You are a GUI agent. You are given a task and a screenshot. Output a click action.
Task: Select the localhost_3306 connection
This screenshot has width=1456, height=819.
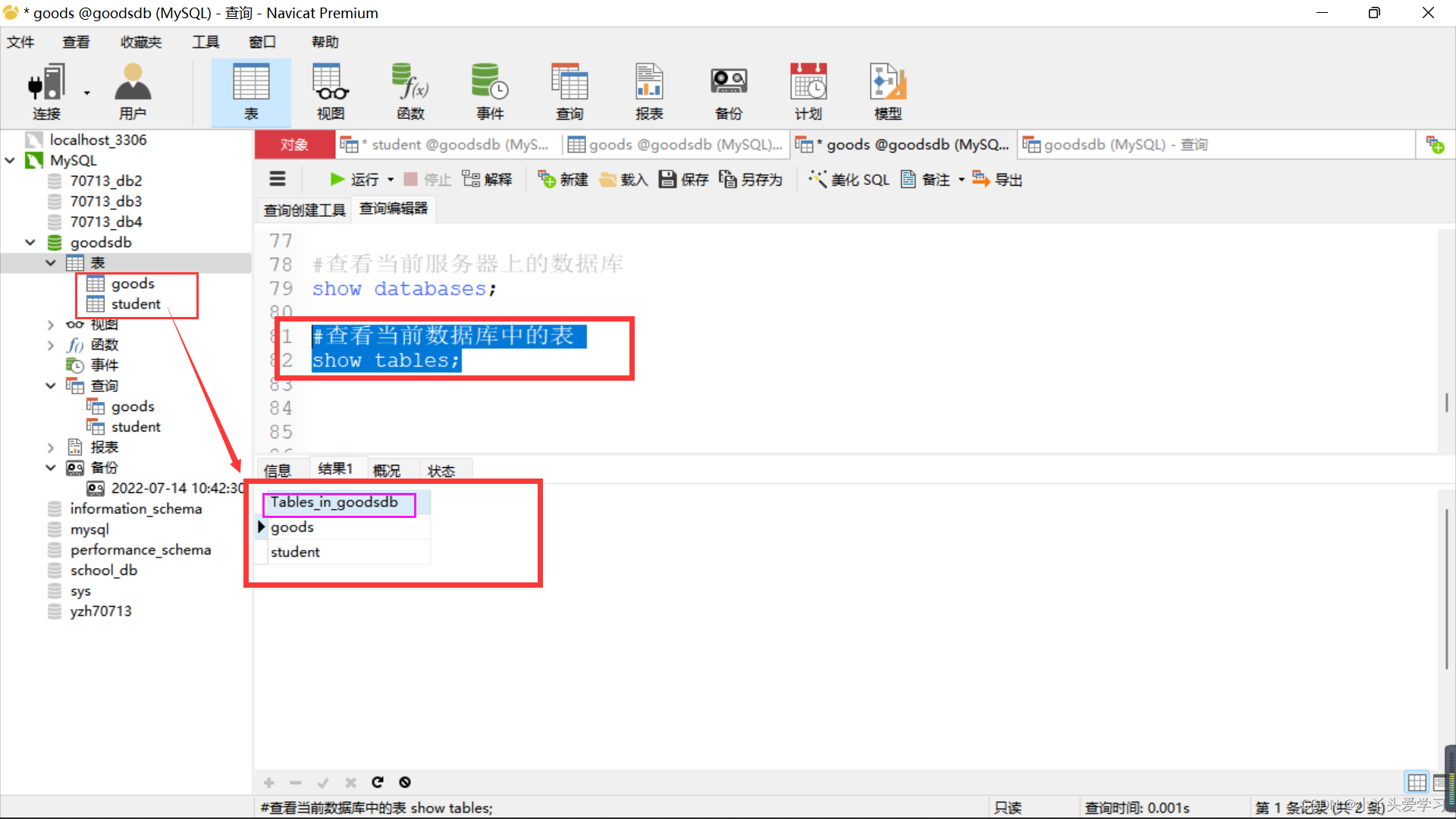coord(98,140)
